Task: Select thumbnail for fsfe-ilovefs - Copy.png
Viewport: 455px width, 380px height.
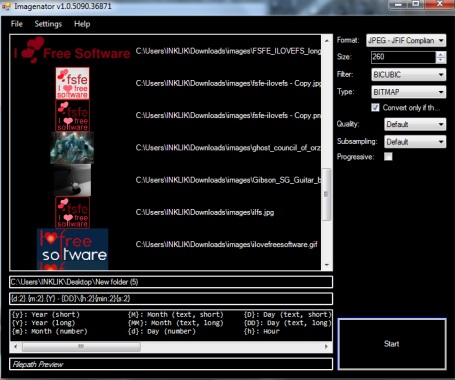Action: point(72,116)
